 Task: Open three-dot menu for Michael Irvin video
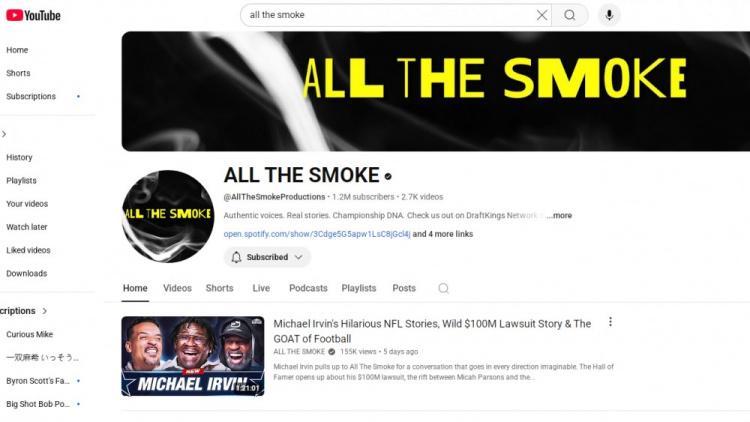(x=610, y=322)
